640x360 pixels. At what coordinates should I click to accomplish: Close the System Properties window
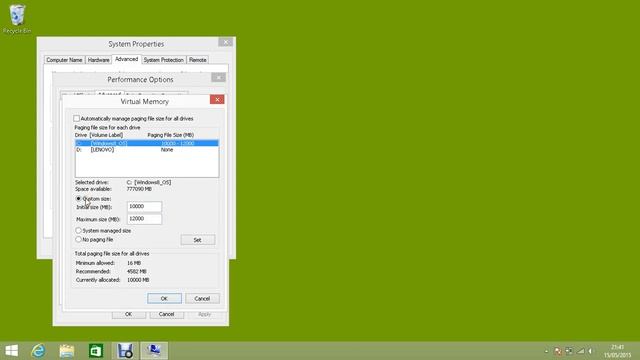pyautogui.click(x=225, y=42)
